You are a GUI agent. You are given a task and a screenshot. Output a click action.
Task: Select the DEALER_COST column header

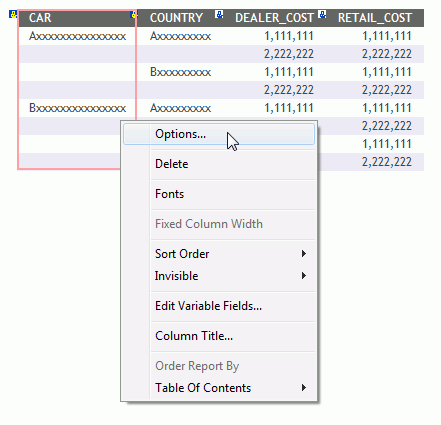tap(274, 18)
